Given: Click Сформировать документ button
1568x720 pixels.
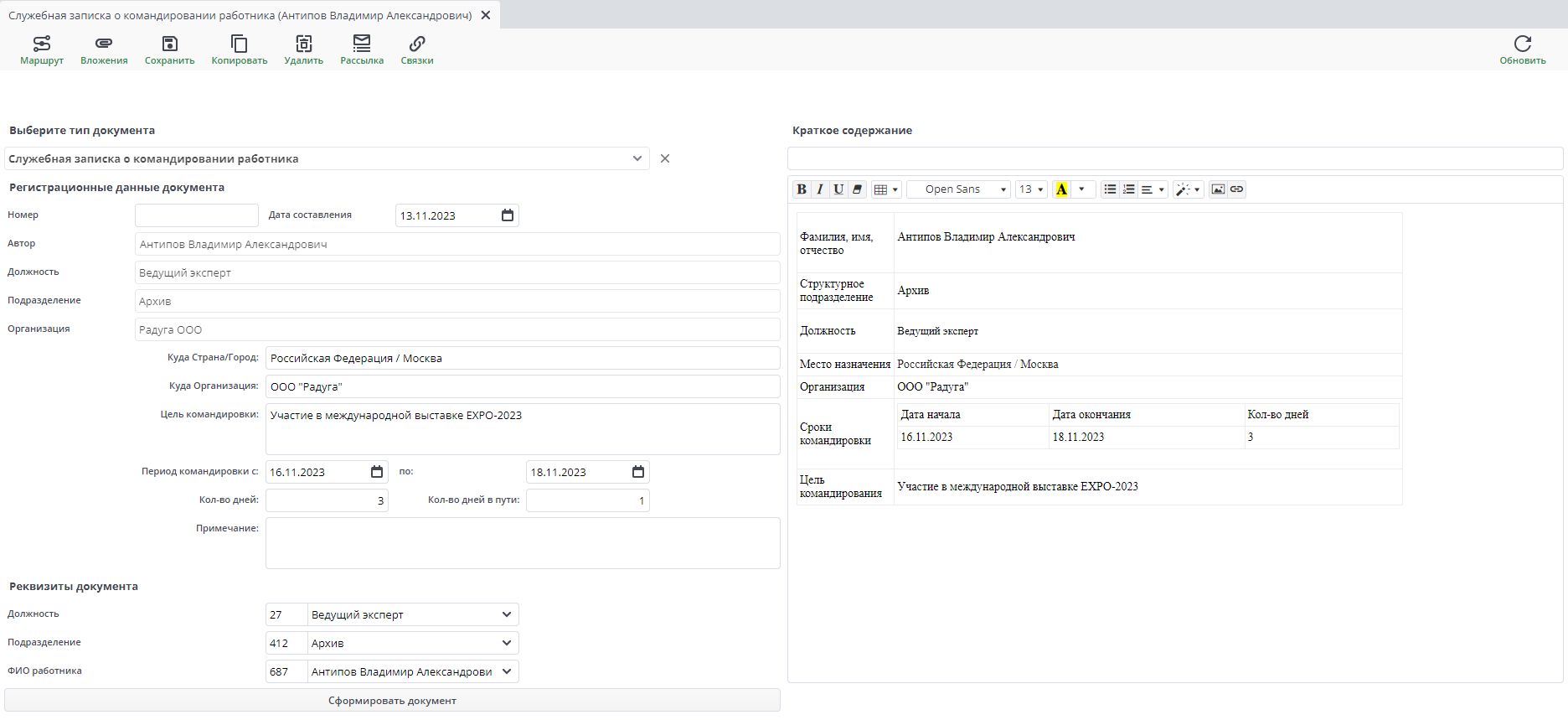Looking at the screenshot, I should click(x=392, y=701).
